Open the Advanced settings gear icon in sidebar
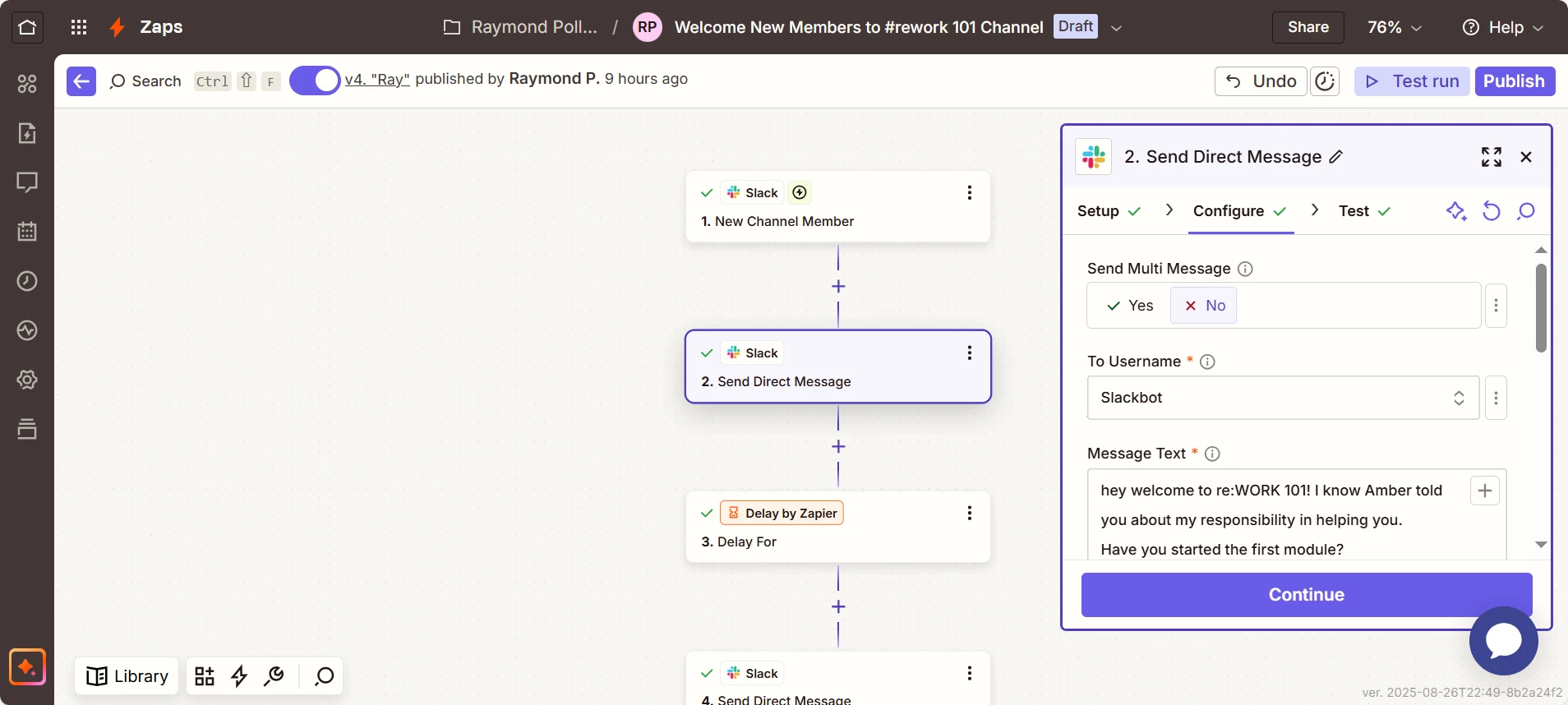The height and width of the screenshot is (705, 1568). click(27, 380)
